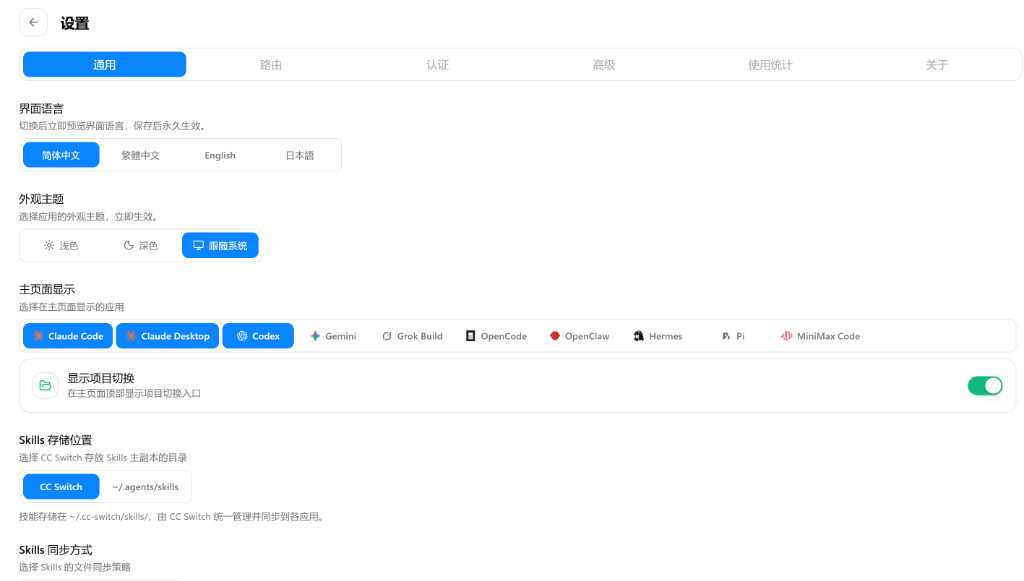Toggle Codex display on main page

[x=258, y=336]
